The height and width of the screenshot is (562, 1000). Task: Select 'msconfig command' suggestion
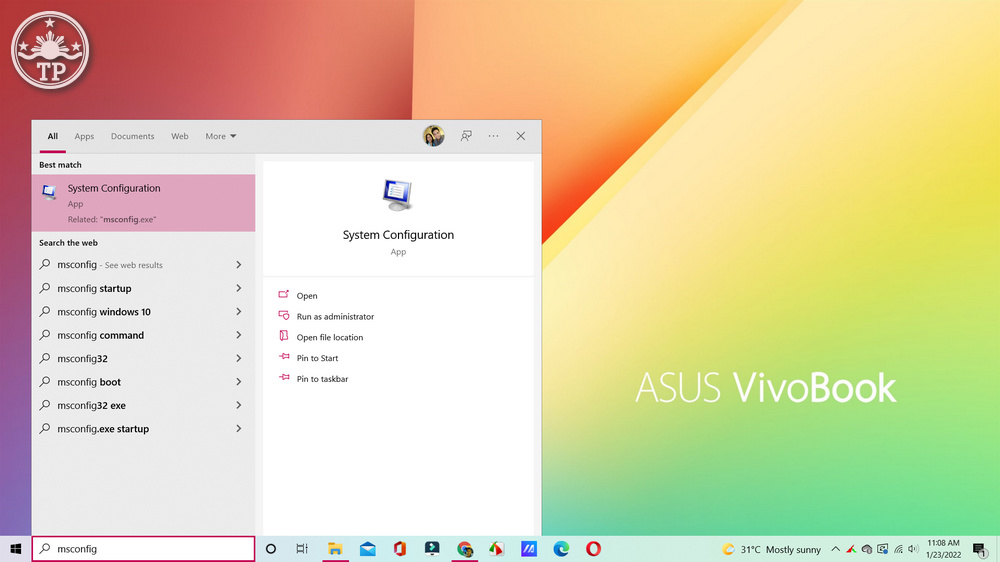[x=143, y=335]
